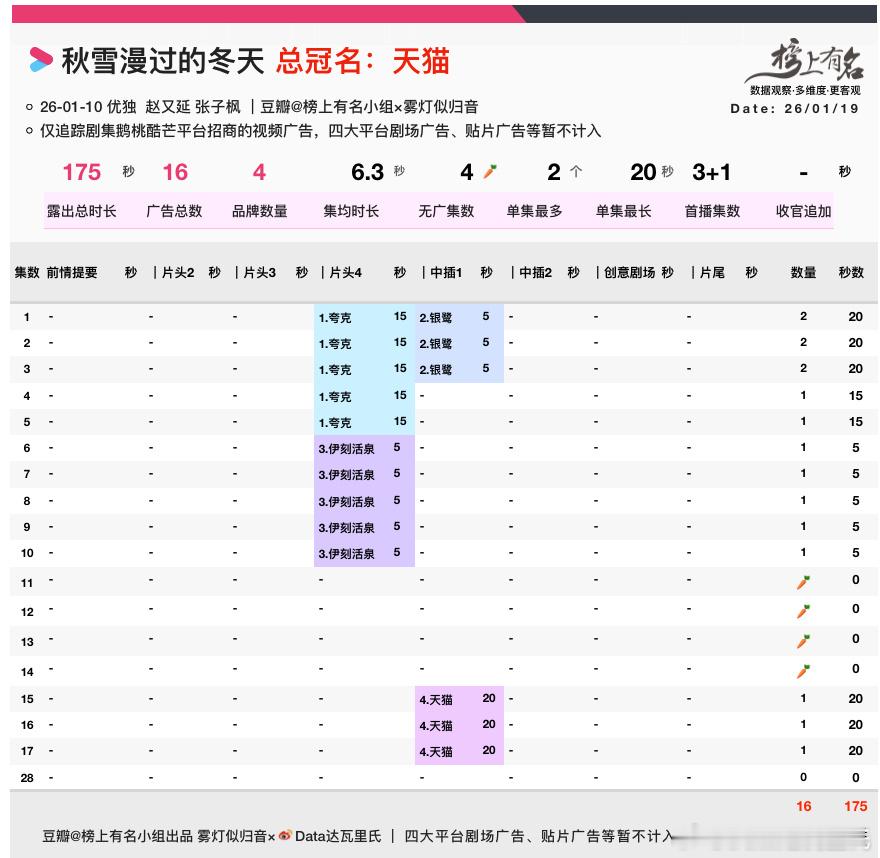Click the Date: 26/01/19 label
Screen dimensions: 880x858
pos(794,108)
